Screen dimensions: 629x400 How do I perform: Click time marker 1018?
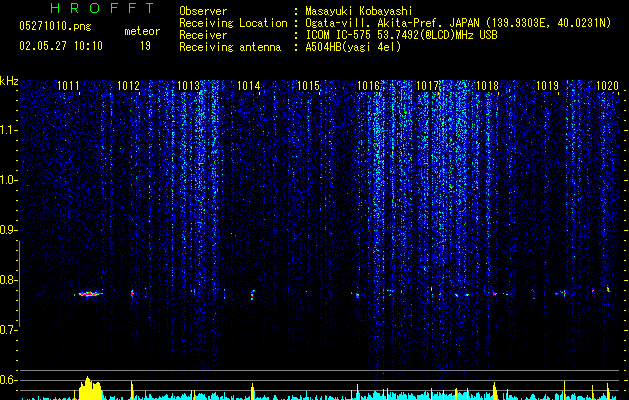tap(487, 86)
